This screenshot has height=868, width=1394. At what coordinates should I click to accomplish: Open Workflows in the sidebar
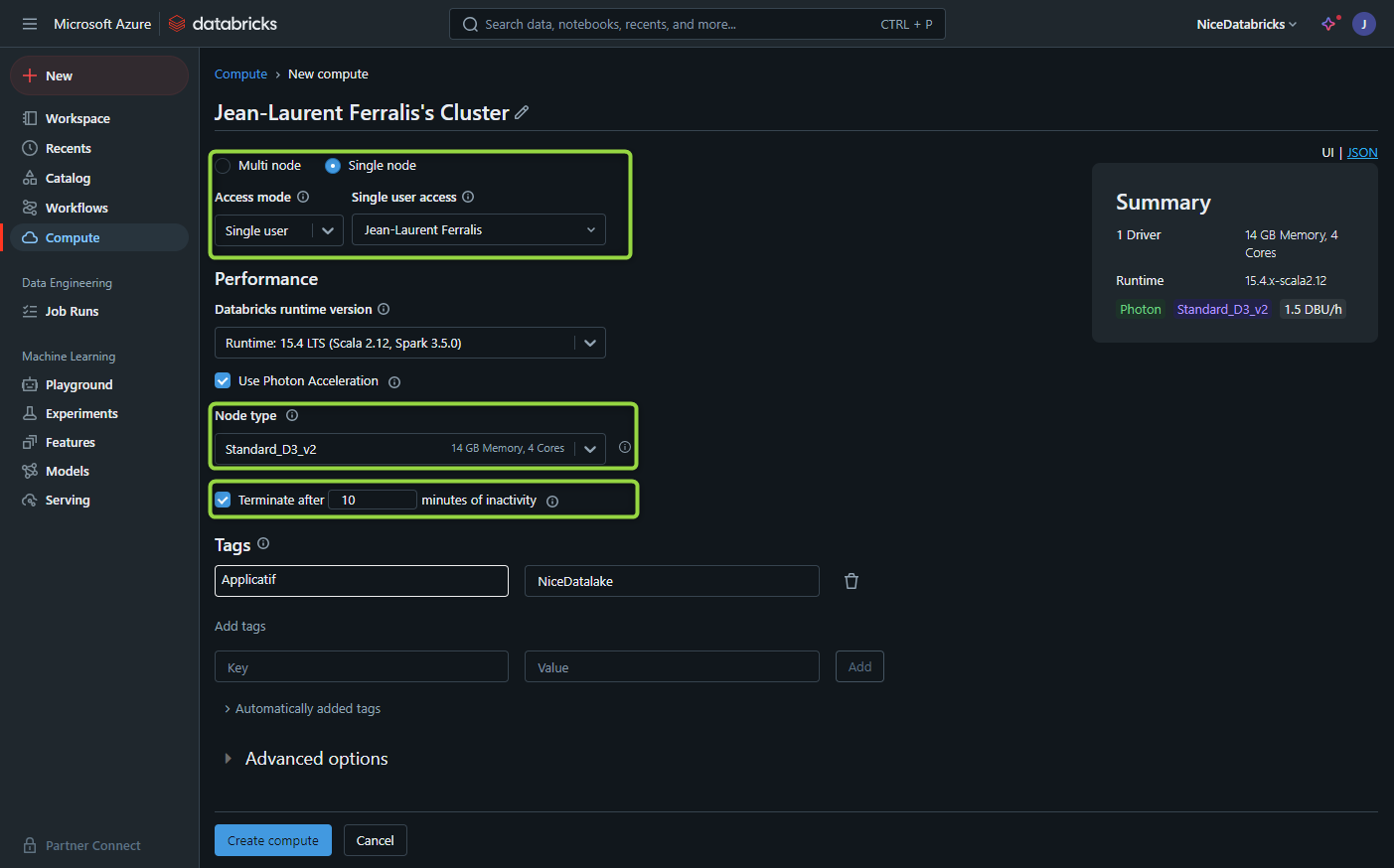[x=77, y=208]
